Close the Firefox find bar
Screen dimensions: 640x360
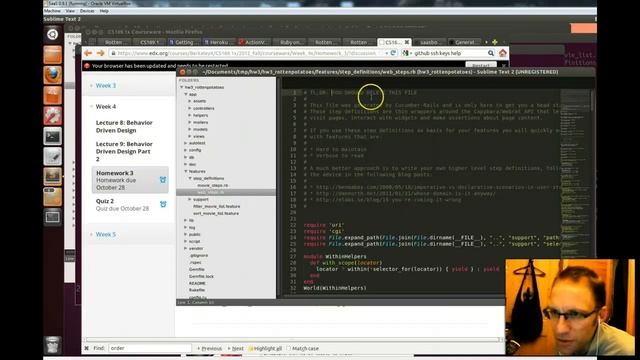point(87,348)
